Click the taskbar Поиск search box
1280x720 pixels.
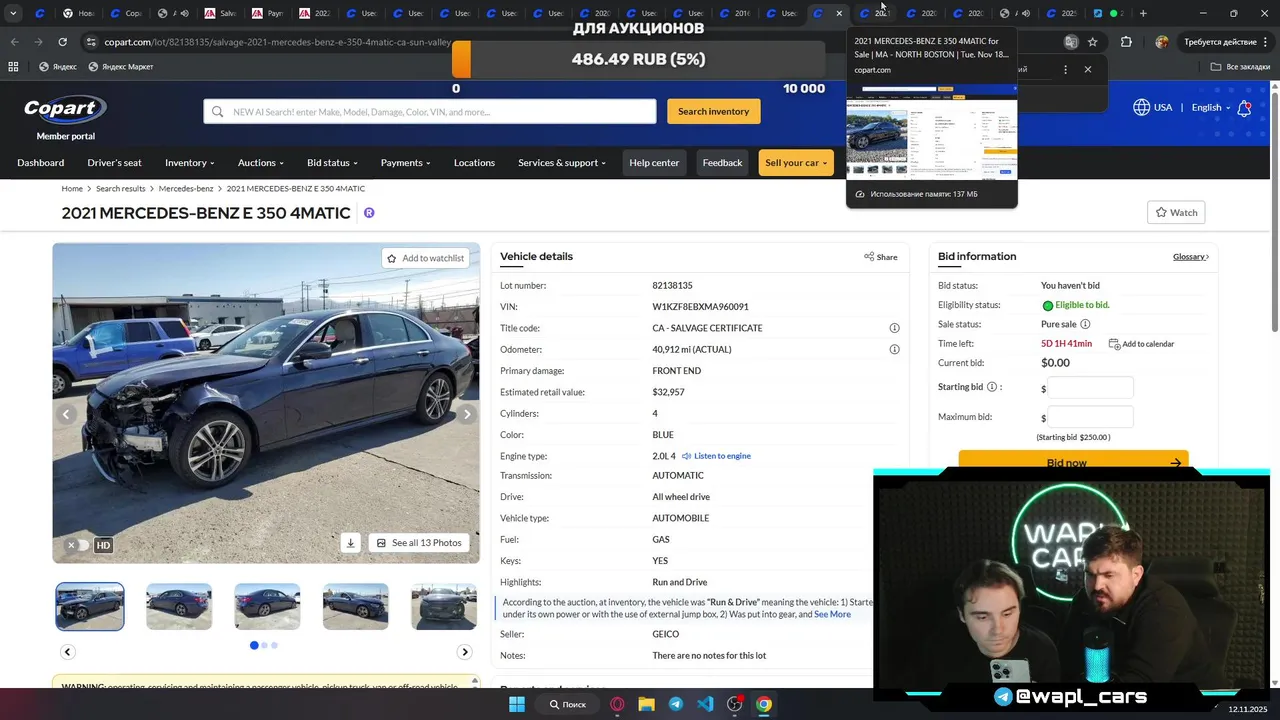click(x=567, y=704)
